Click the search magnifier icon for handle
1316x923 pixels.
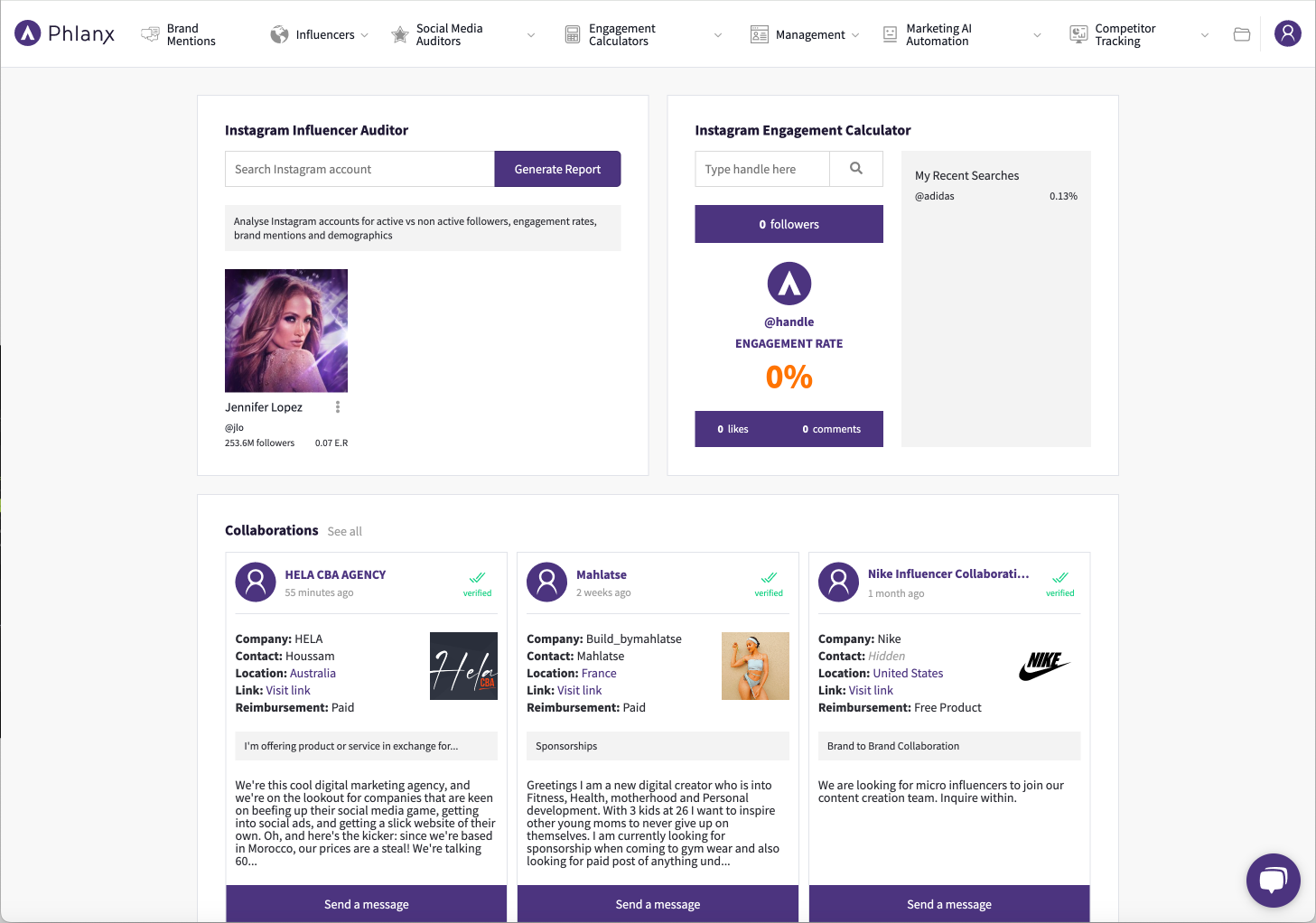[x=856, y=169]
